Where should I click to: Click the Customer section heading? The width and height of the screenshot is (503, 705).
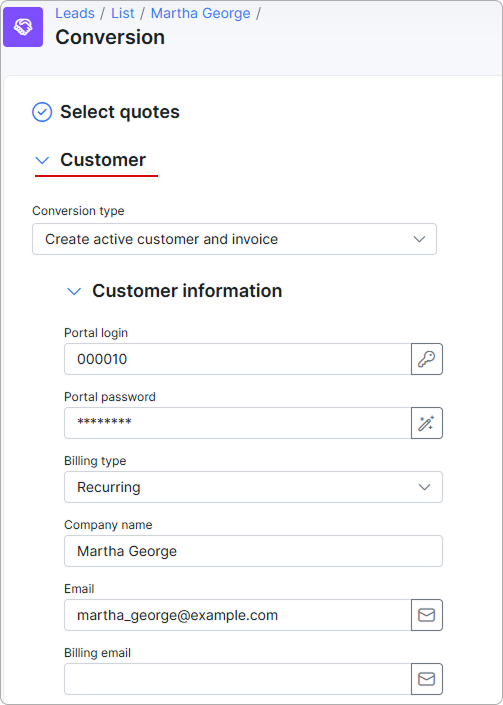[103, 160]
